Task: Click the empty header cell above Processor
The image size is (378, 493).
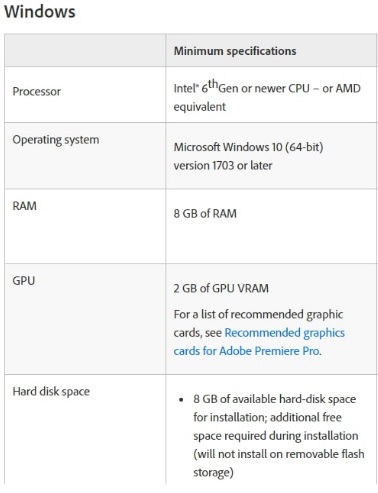Action: pyautogui.click(x=85, y=51)
